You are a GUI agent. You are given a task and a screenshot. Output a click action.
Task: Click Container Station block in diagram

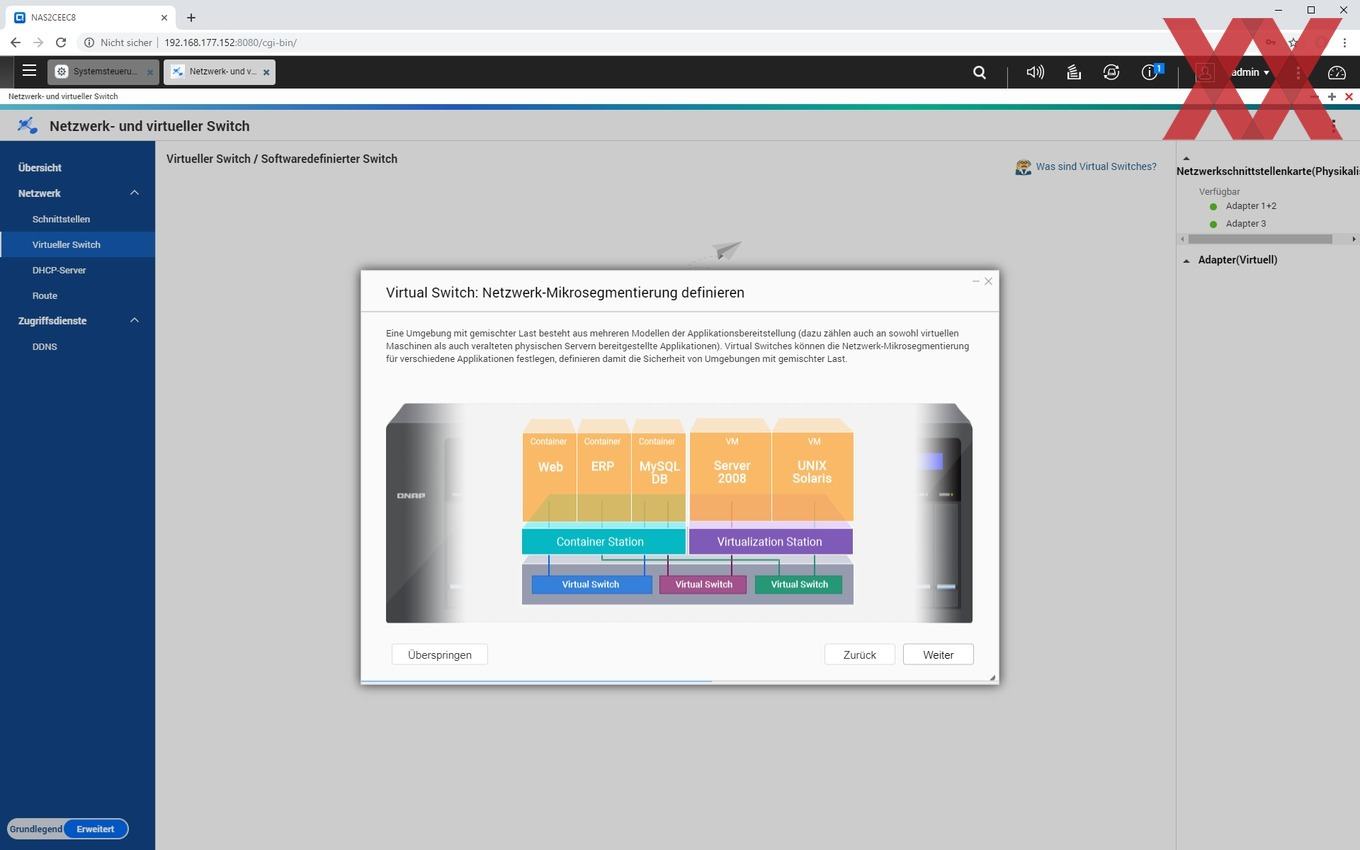coord(604,542)
